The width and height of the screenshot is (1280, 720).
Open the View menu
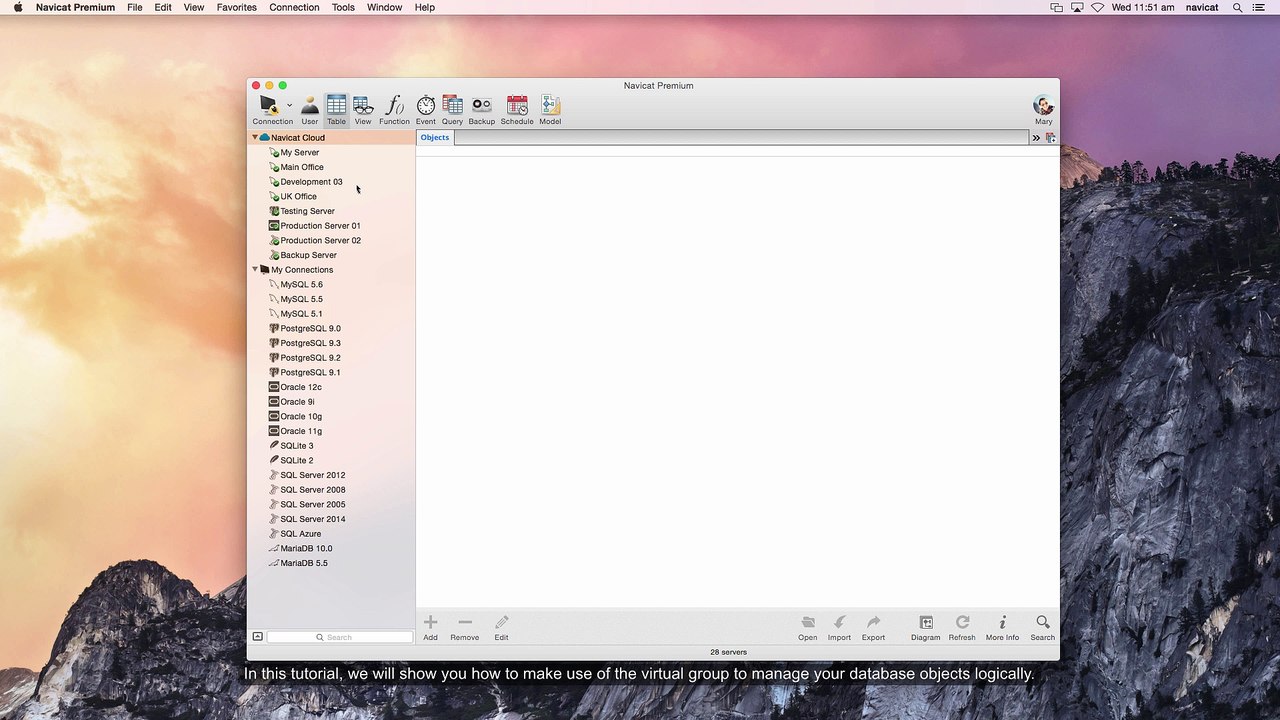(x=194, y=7)
